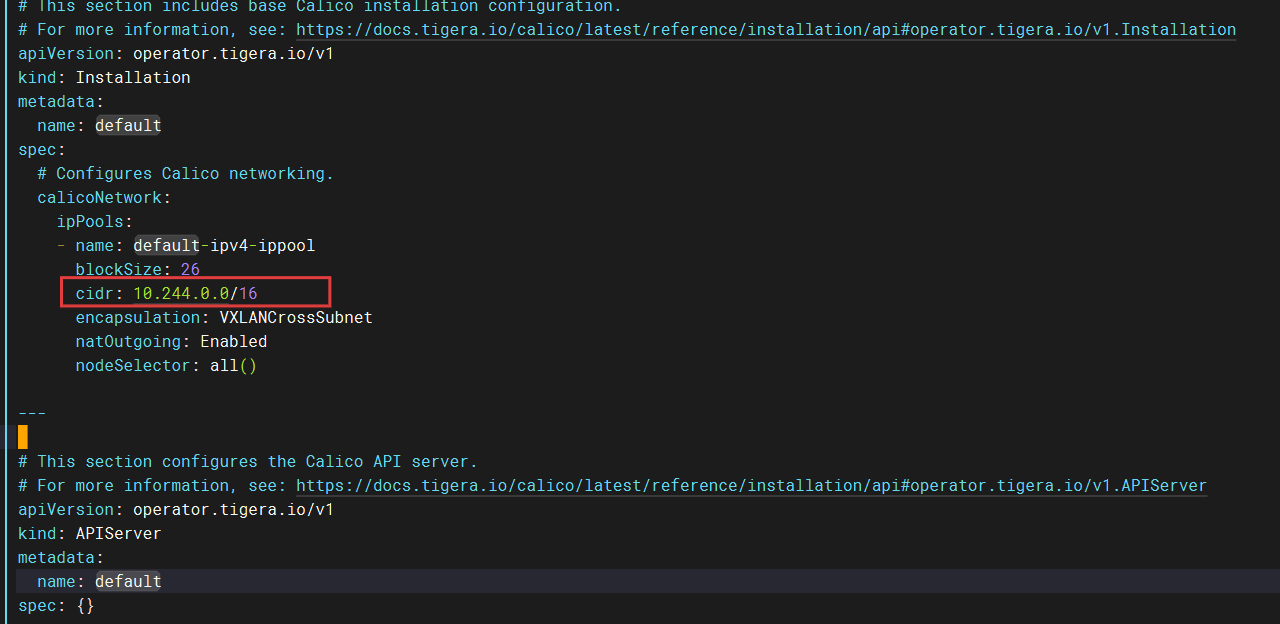Click the 'spec: {}' line

[x=56, y=605]
